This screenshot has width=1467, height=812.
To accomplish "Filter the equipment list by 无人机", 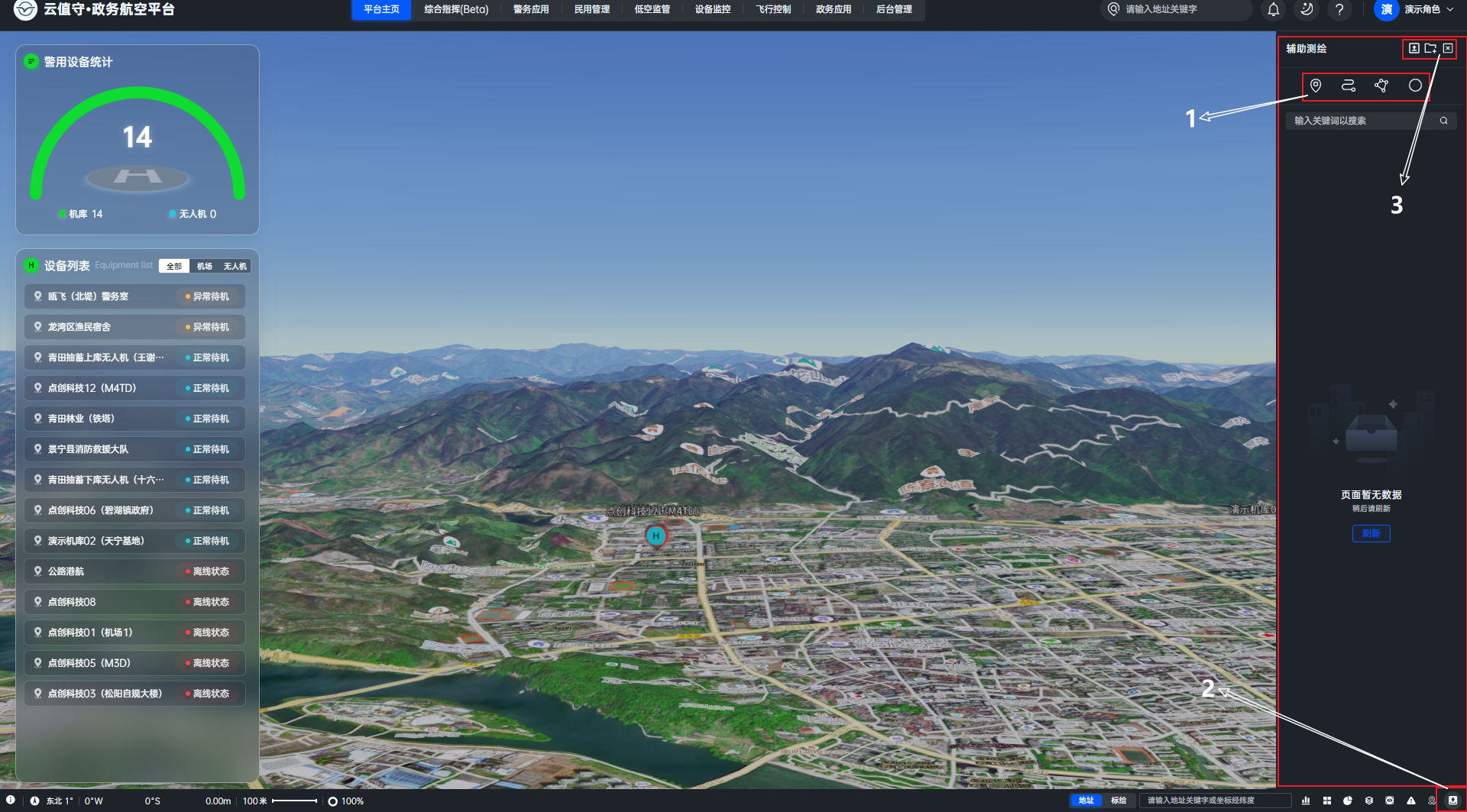I will 235,266.
